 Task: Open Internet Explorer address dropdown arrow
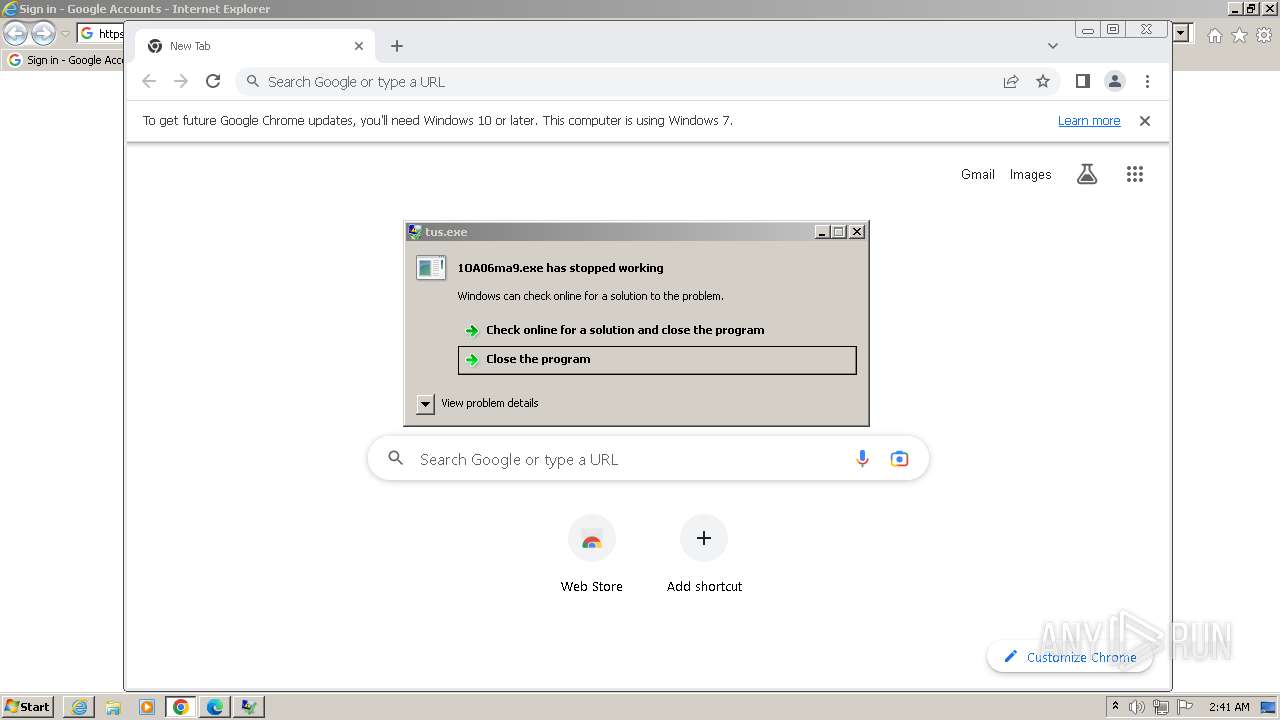[x=1181, y=33]
